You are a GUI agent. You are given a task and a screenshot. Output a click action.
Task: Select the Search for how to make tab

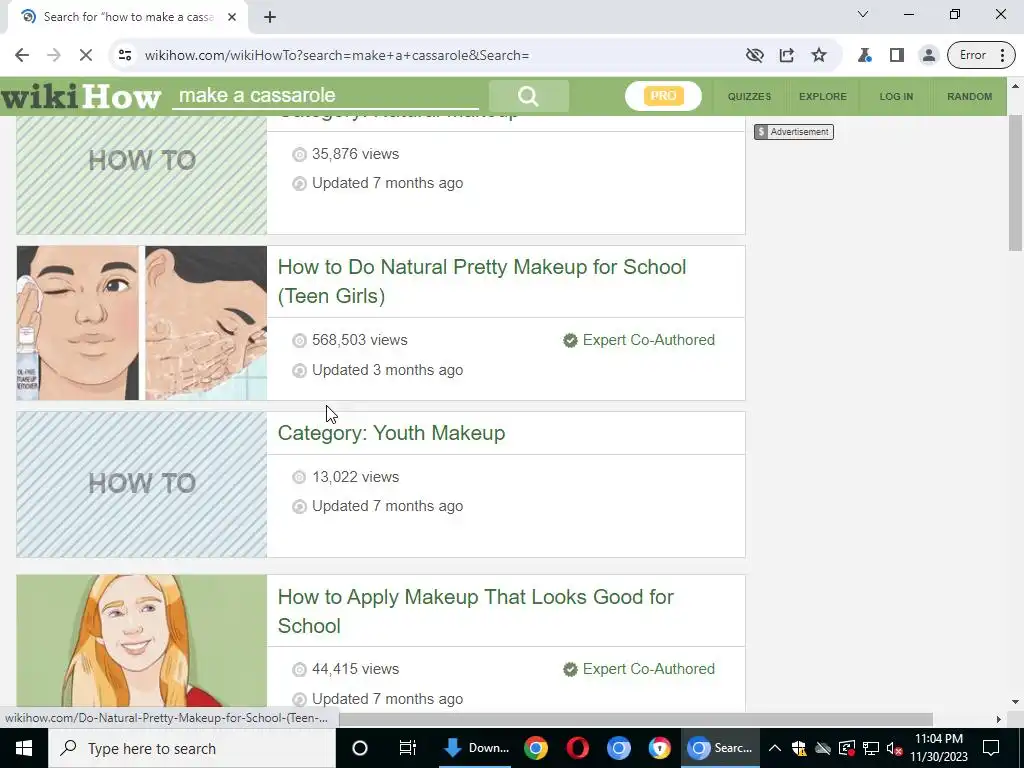pos(129,17)
